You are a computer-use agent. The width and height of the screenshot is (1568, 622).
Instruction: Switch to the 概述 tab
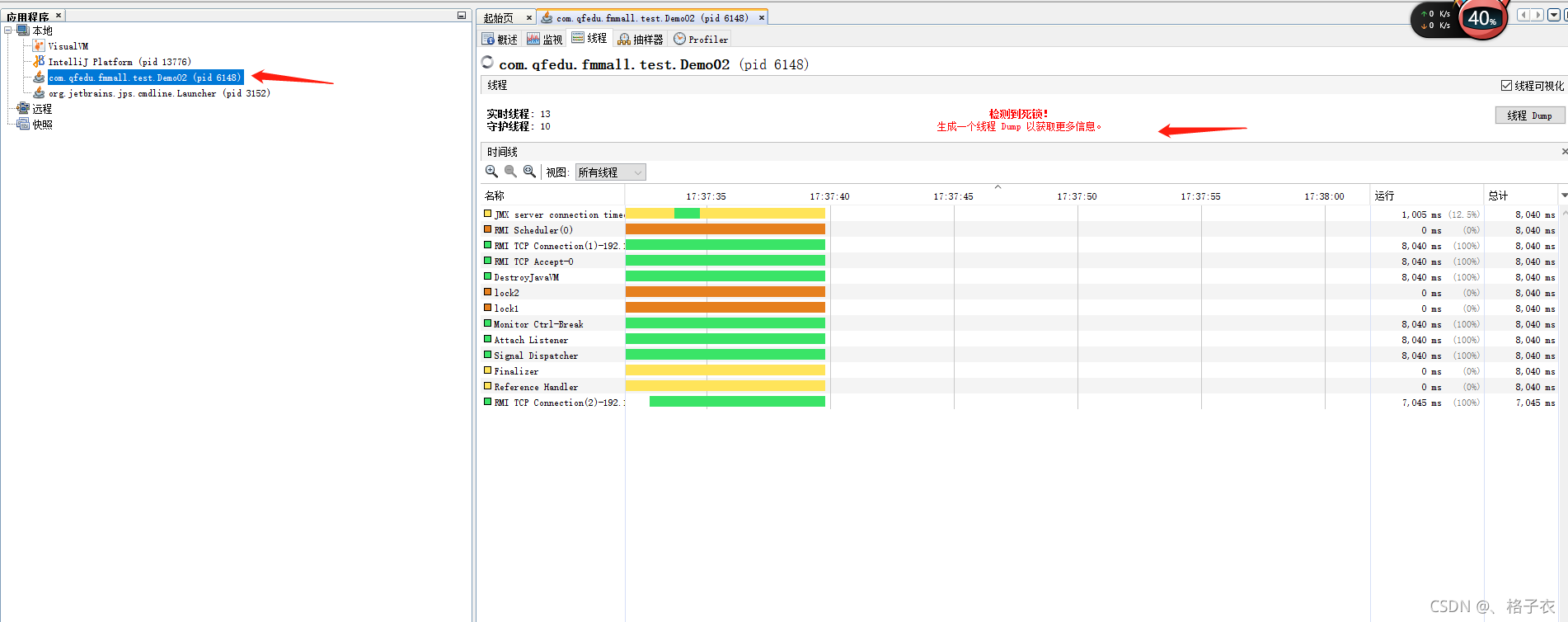coord(500,40)
